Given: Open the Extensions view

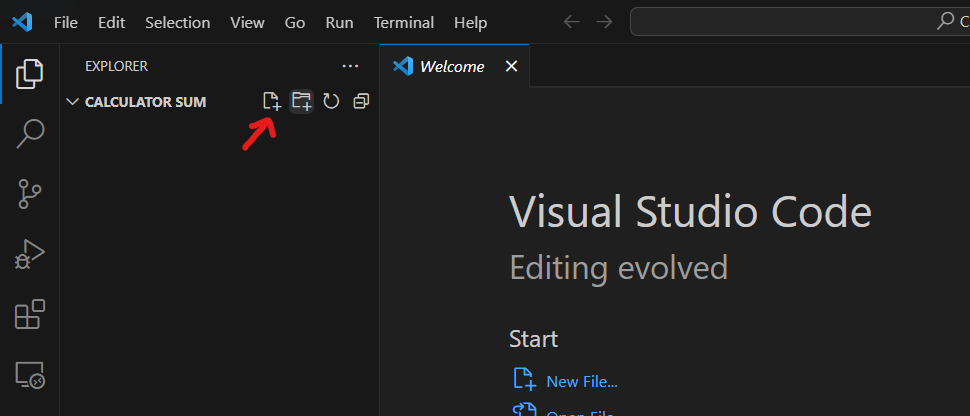Looking at the screenshot, I should click(x=30, y=315).
